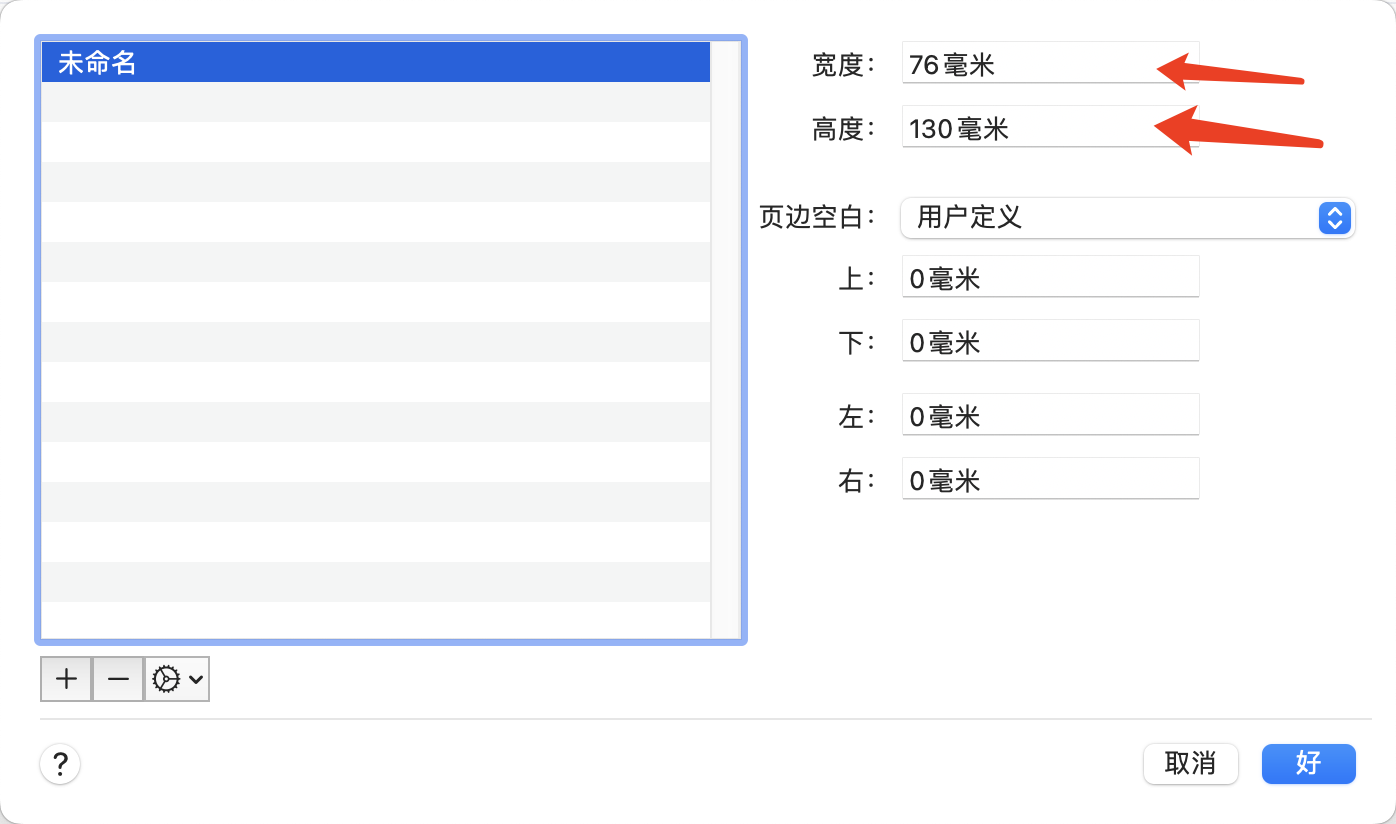
Task: Click the 下 margin input field
Action: [x=1050, y=343]
